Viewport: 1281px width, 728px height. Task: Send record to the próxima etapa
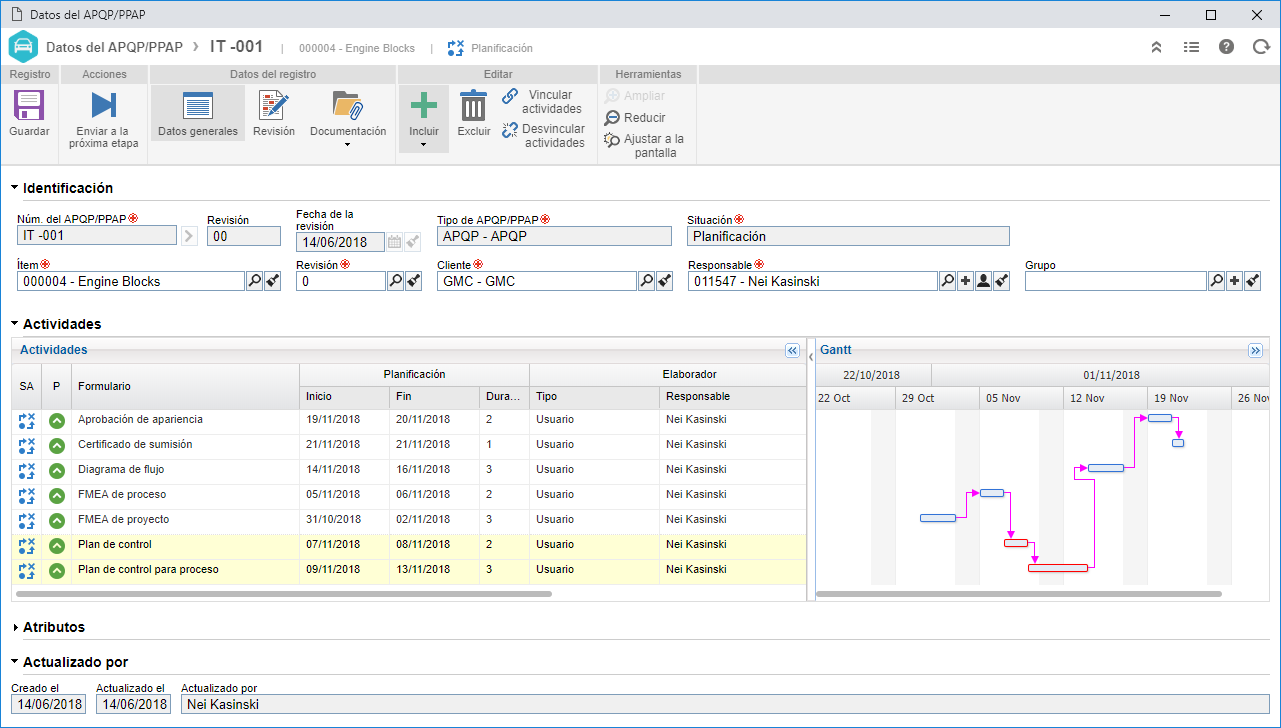pyautogui.click(x=104, y=119)
